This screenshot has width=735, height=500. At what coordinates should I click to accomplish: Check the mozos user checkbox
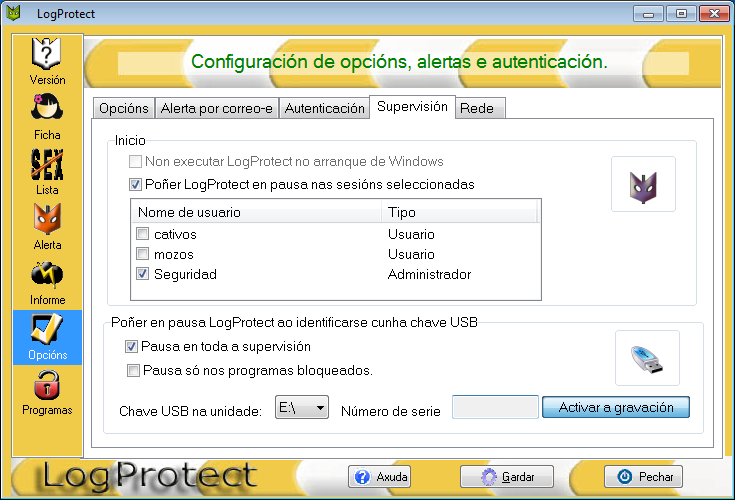click(x=142, y=254)
